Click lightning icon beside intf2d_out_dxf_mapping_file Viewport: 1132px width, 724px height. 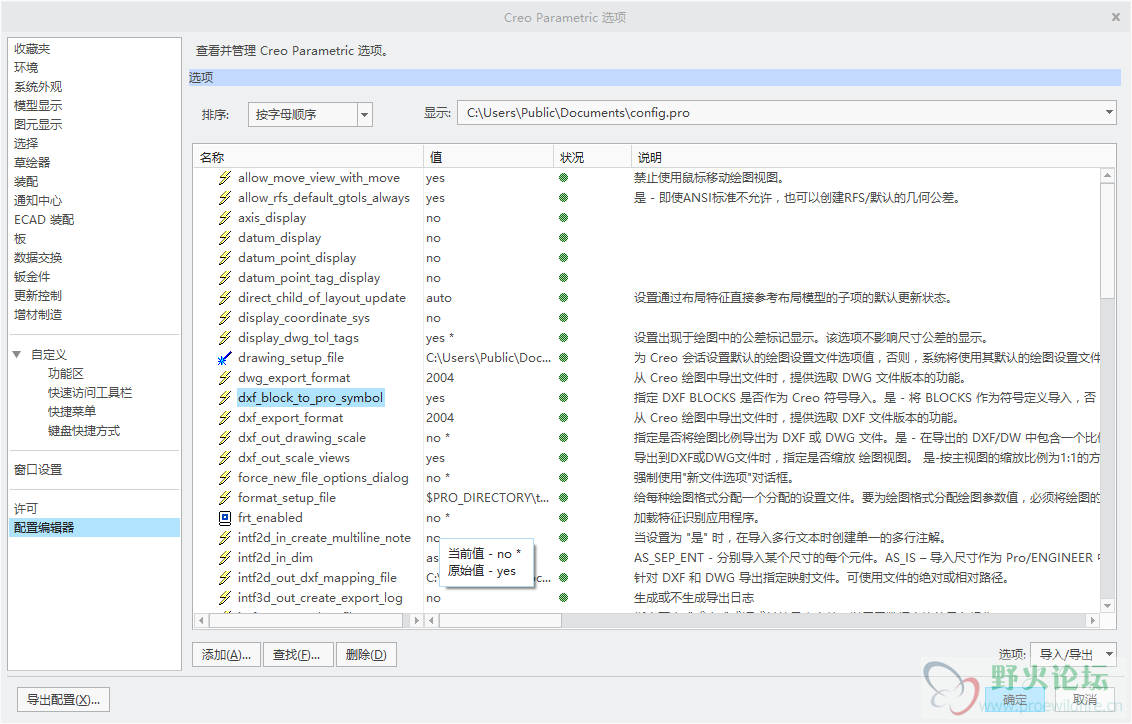pos(225,577)
